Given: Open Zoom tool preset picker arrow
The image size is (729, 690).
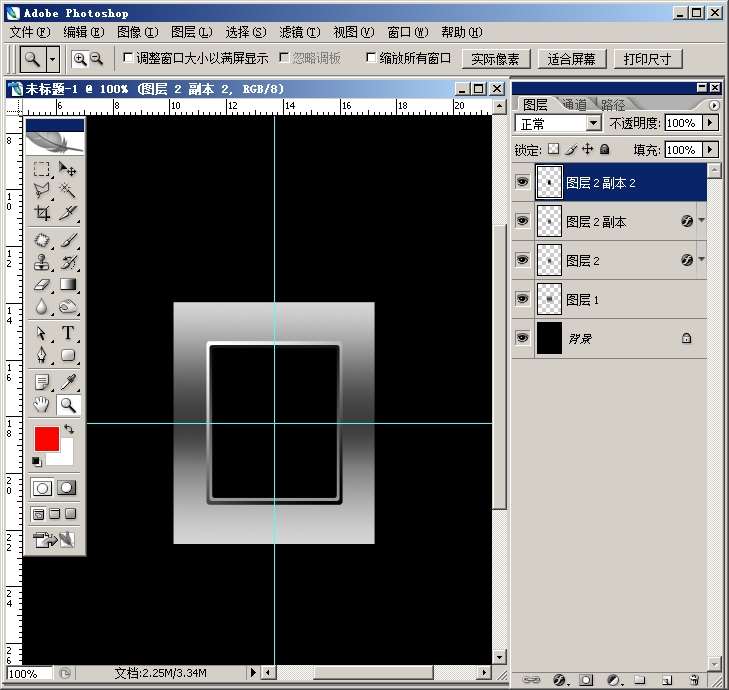Looking at the screenshot, I should (53, 59).
